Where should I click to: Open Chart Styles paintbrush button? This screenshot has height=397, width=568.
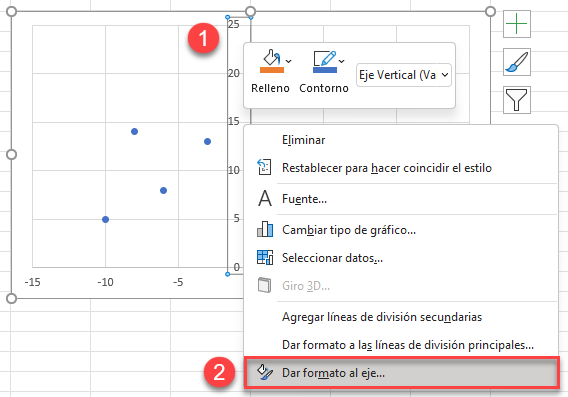click(x=517, y=62)
